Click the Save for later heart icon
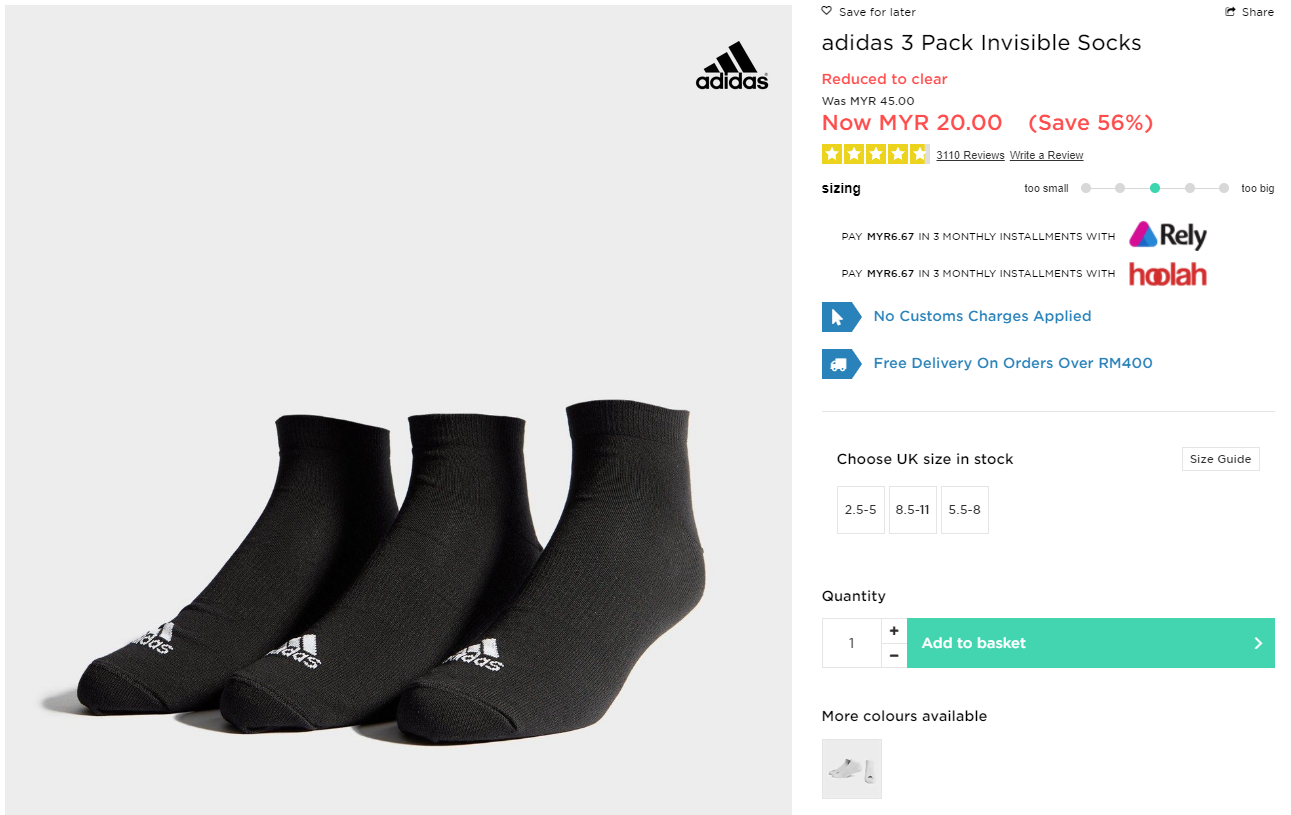This screenshot has height=815, width=1291. [826, 12]
